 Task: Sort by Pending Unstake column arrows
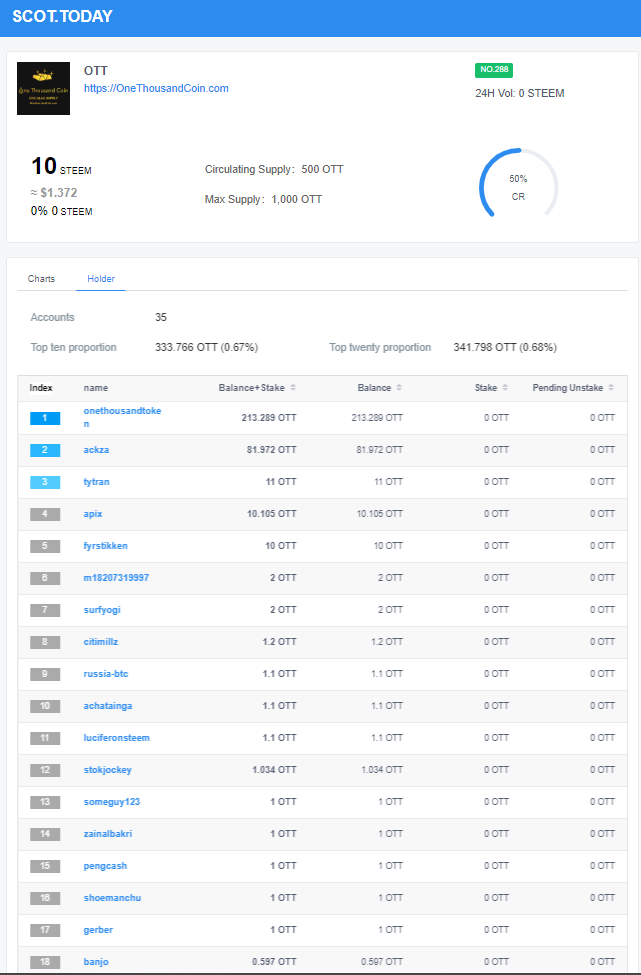click(x=611, y=388)
